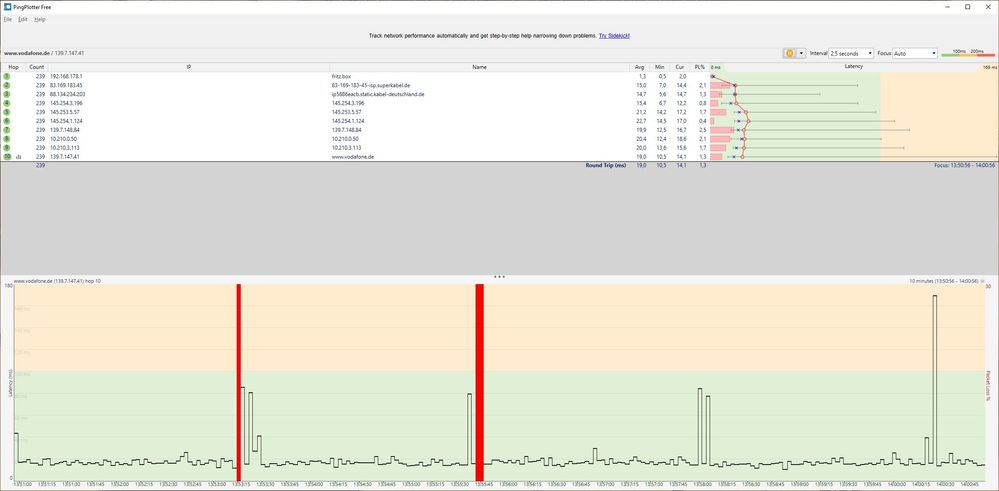This screenshot has height=491, width=999.
Task: Select hop 5 green circle icon
Action: click(7, 112)
